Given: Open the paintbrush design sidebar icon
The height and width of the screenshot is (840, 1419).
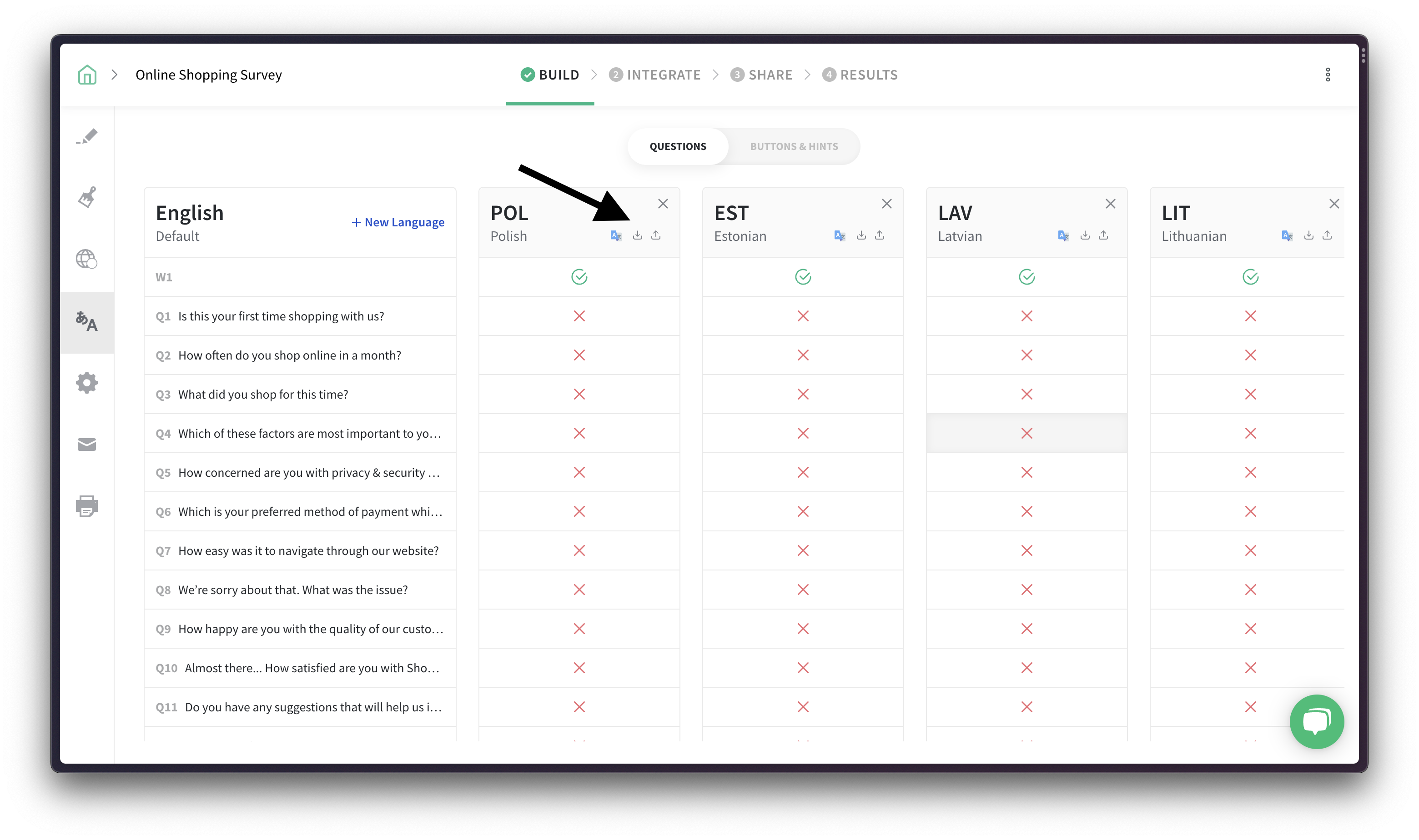Looking at the screenshot, I should click(86, 198).
